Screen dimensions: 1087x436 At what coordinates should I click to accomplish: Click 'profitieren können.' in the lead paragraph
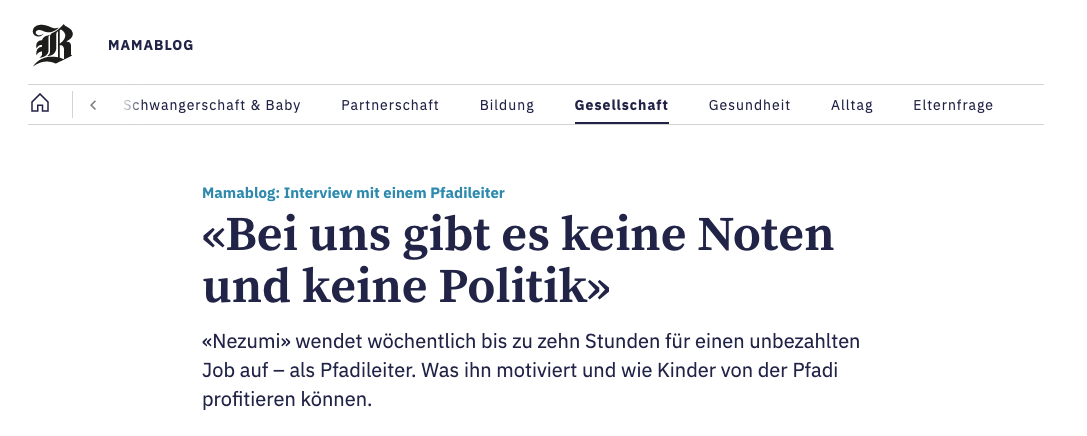287,400
